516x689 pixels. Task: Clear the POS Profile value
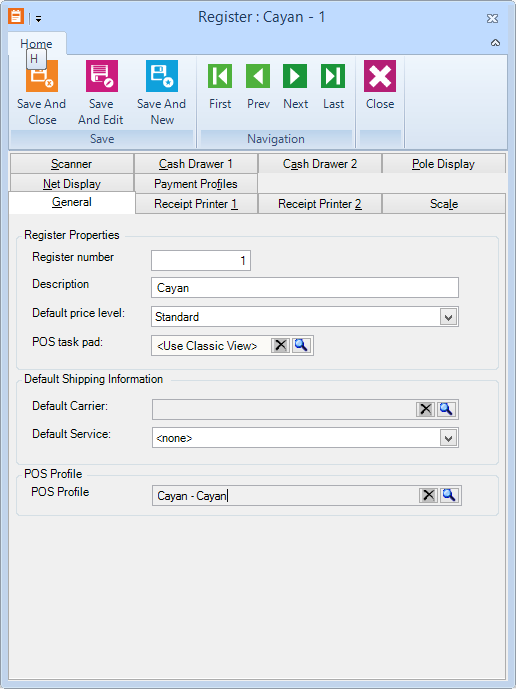click(x=429, y=496)
